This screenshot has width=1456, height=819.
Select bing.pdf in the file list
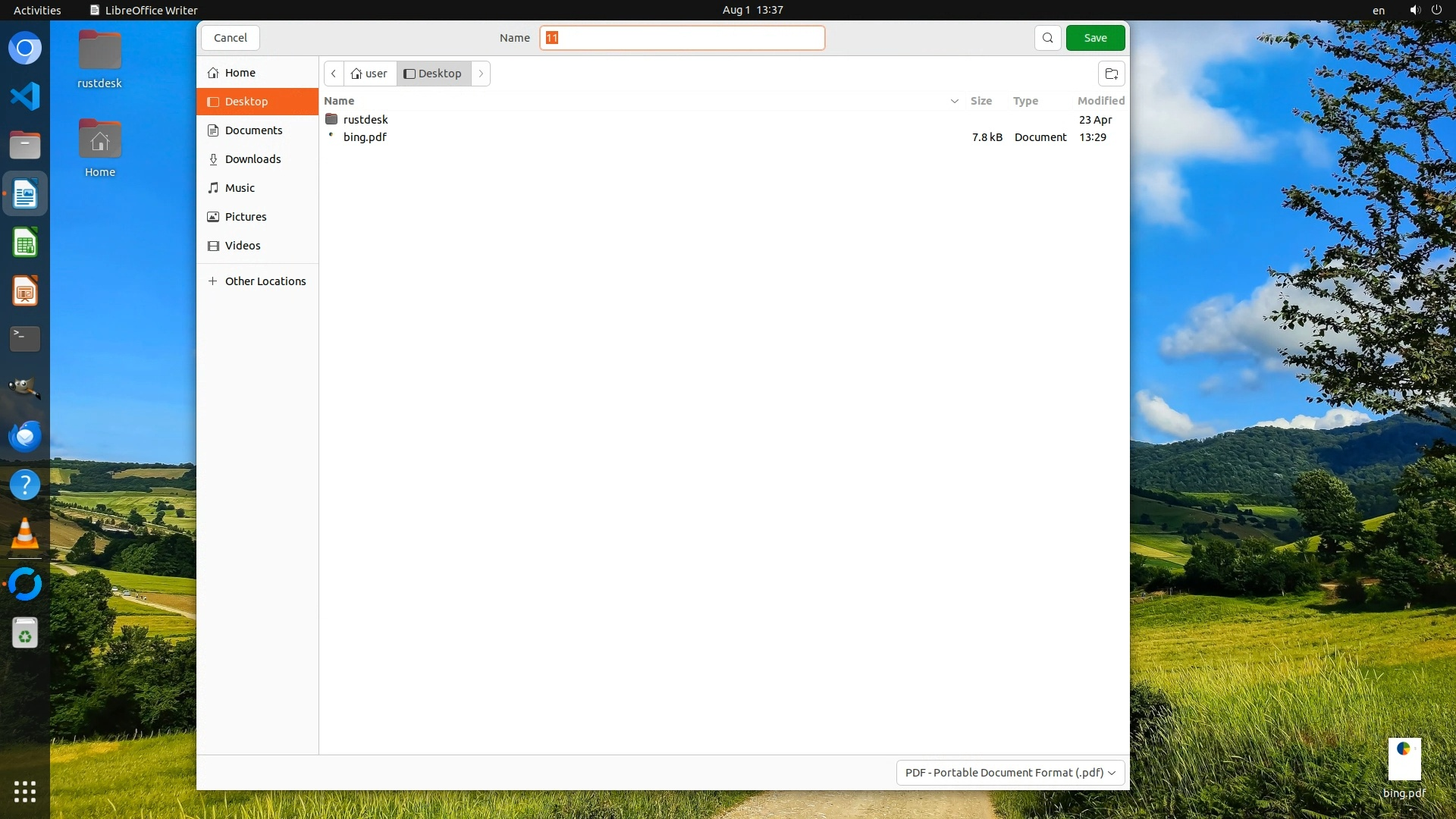tap(365, 137)
